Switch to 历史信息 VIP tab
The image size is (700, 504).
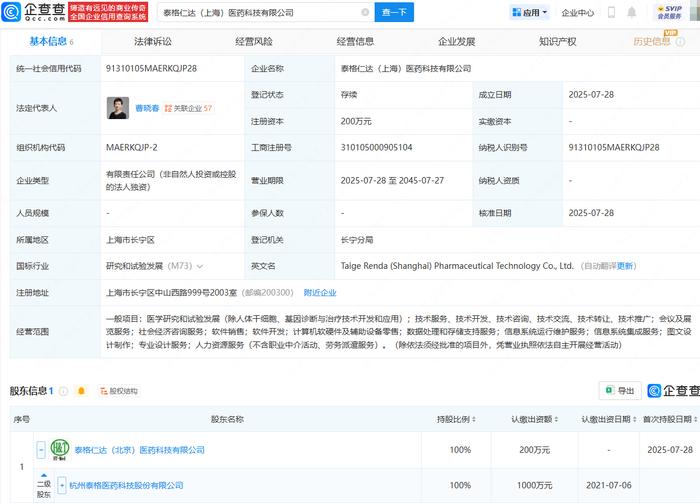652,42
